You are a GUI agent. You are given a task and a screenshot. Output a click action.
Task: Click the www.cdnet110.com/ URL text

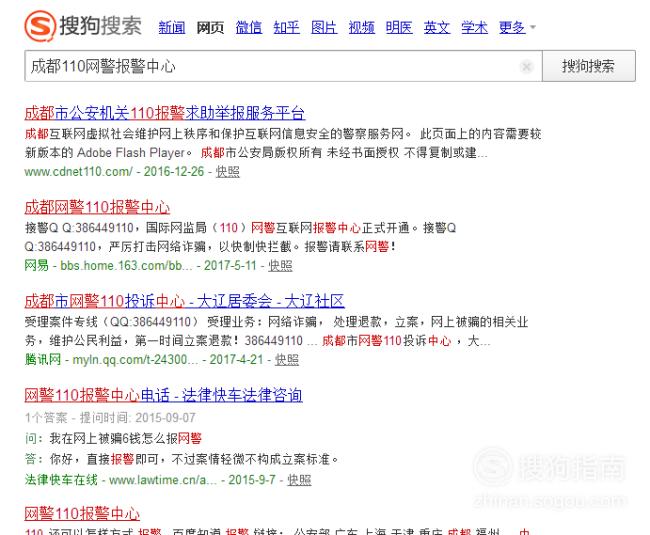[79, 172]
